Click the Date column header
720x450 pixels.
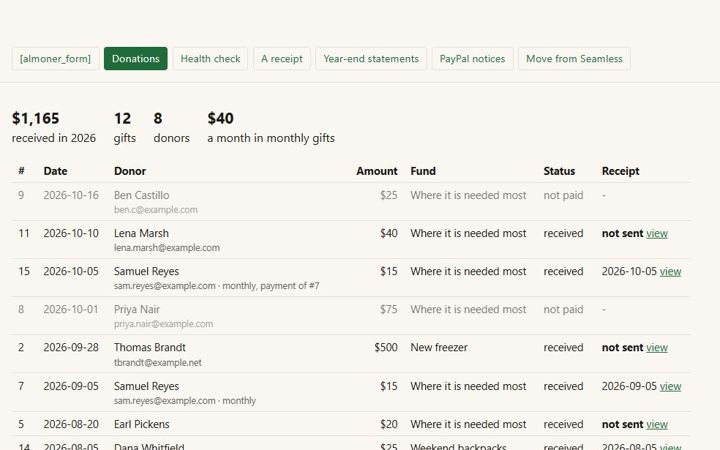[x=56, y=171]
